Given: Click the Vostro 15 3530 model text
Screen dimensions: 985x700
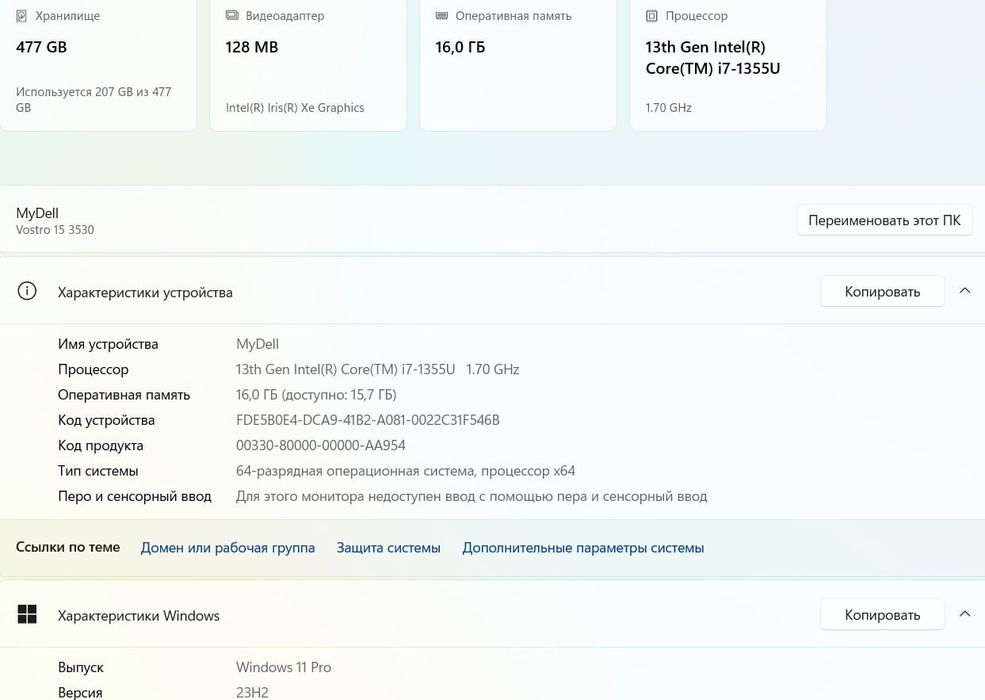Looking at the screenshot, I should [55, 230].
